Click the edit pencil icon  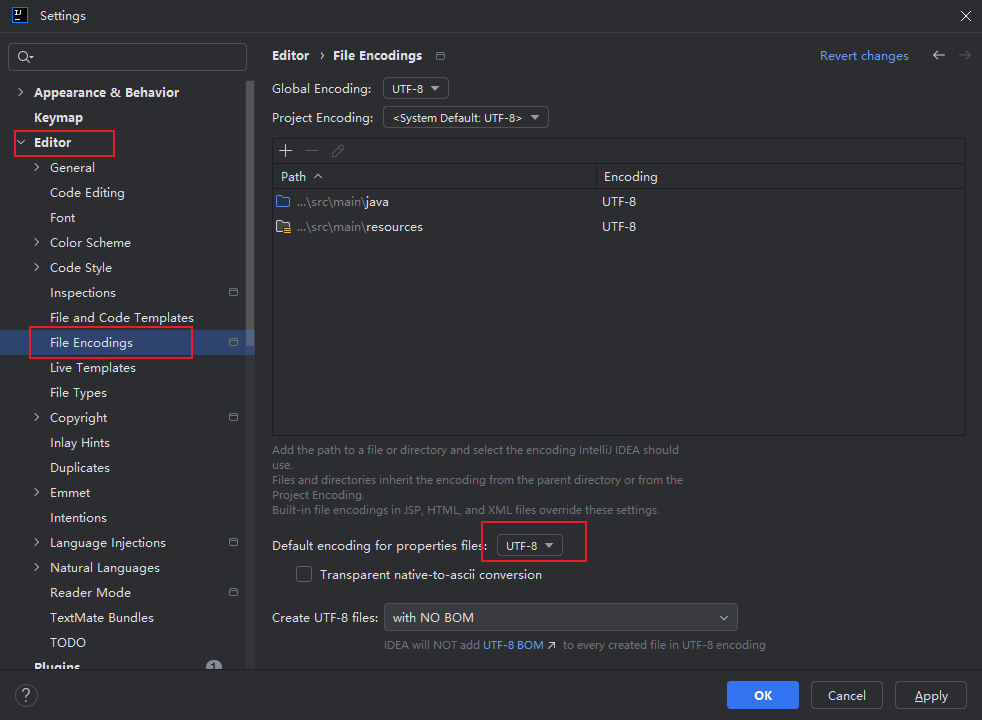coord(338,151)
